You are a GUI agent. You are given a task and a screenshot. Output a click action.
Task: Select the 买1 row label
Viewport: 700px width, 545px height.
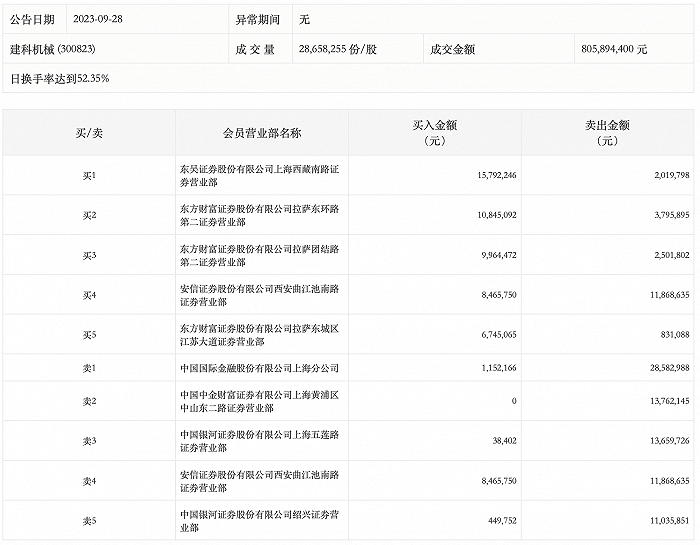89,175
